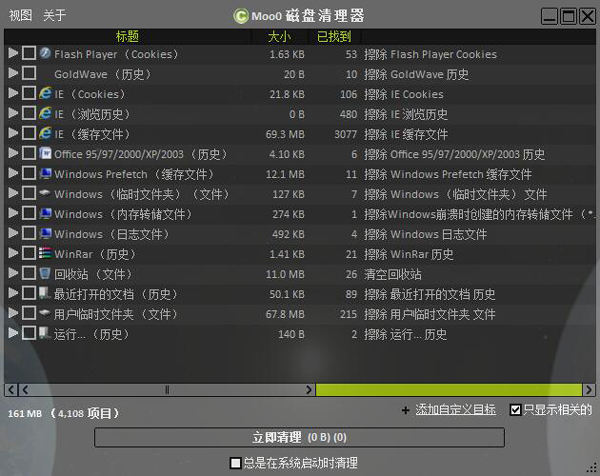Click the resize grip in the window corner
Screen dimensions: 600x476
pyautogui.click(x=592, y=468)
